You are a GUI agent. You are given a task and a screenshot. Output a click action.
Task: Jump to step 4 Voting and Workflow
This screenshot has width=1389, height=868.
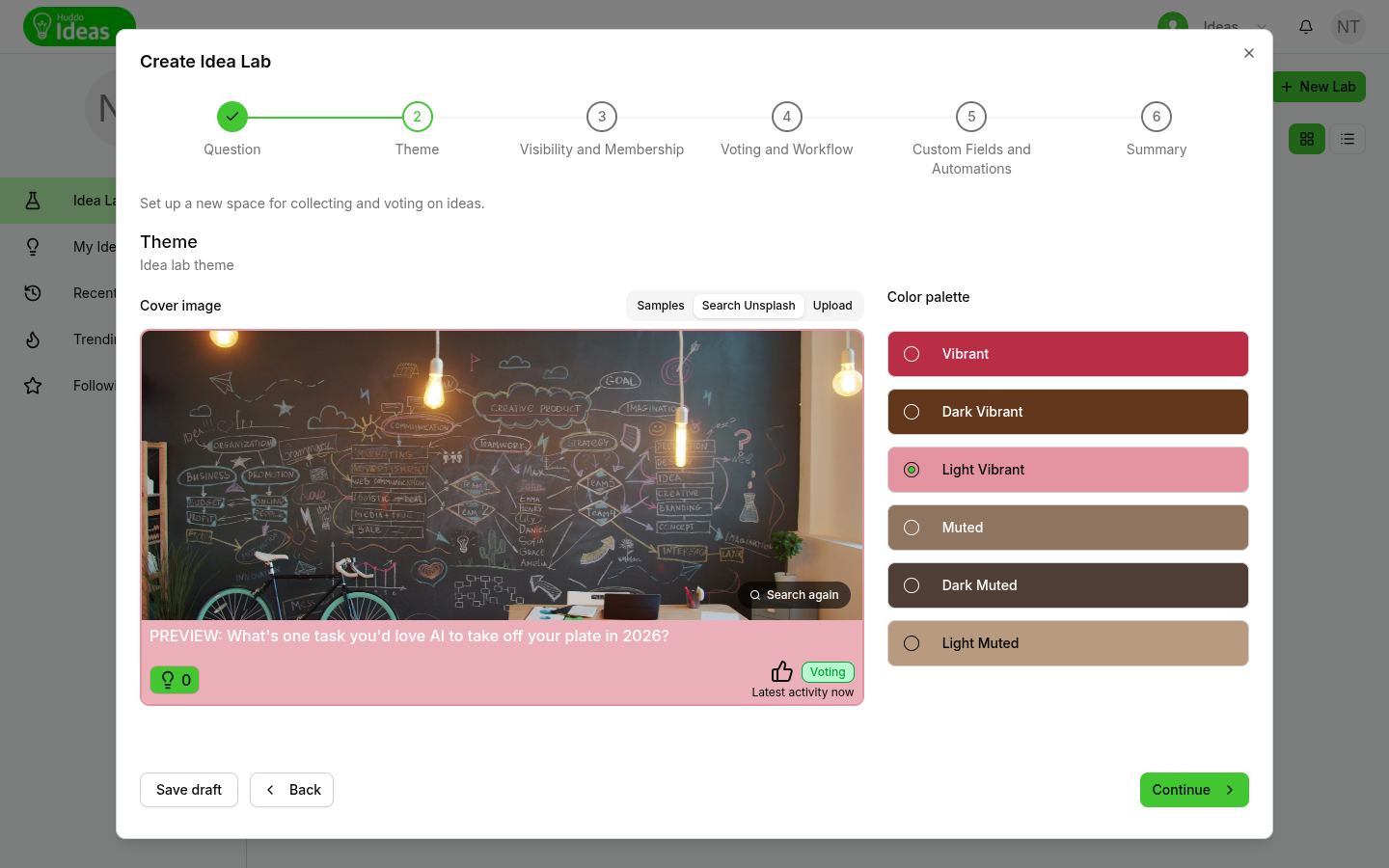(x=787, y=117)
